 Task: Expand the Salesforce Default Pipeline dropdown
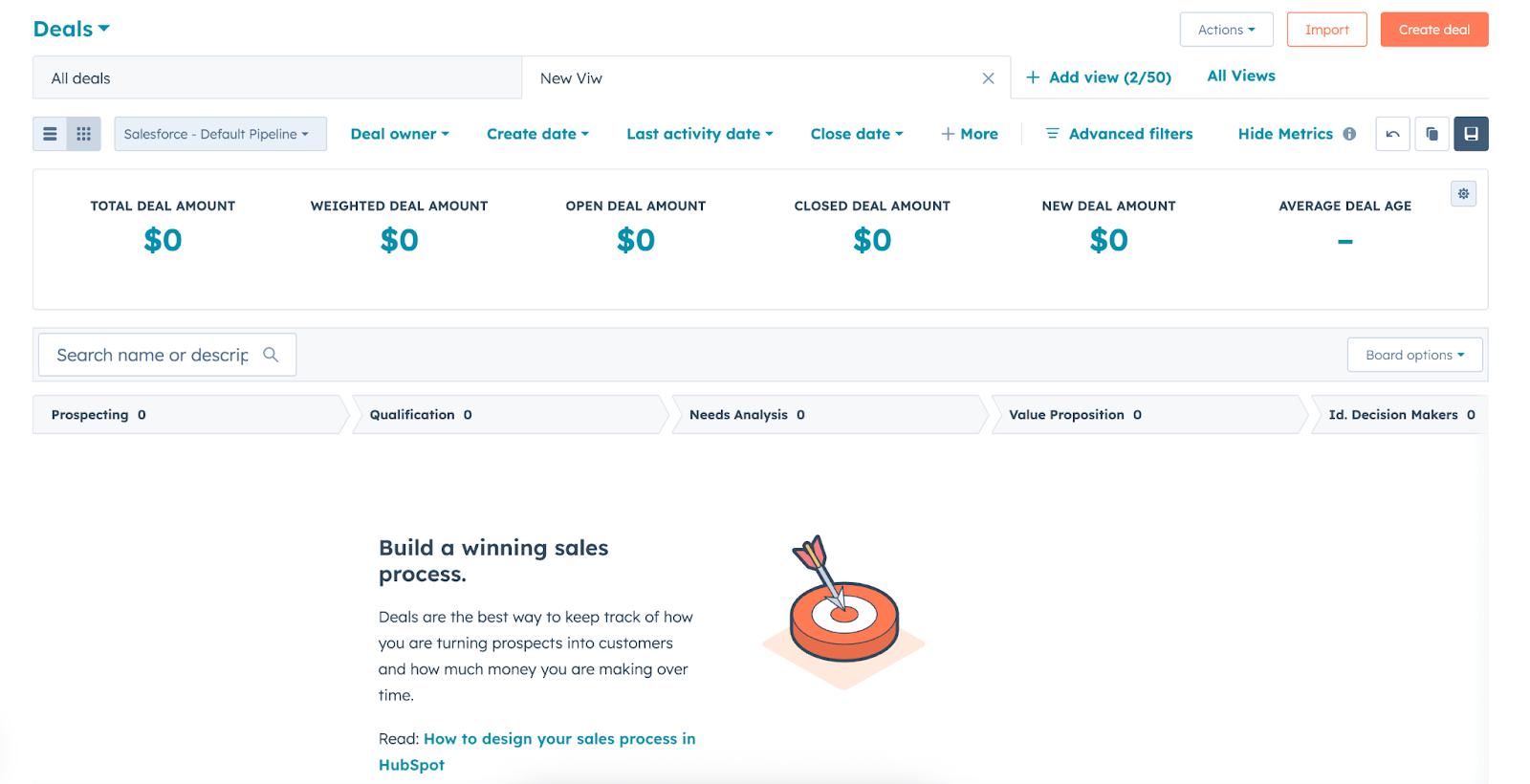[x=220, y=134]
